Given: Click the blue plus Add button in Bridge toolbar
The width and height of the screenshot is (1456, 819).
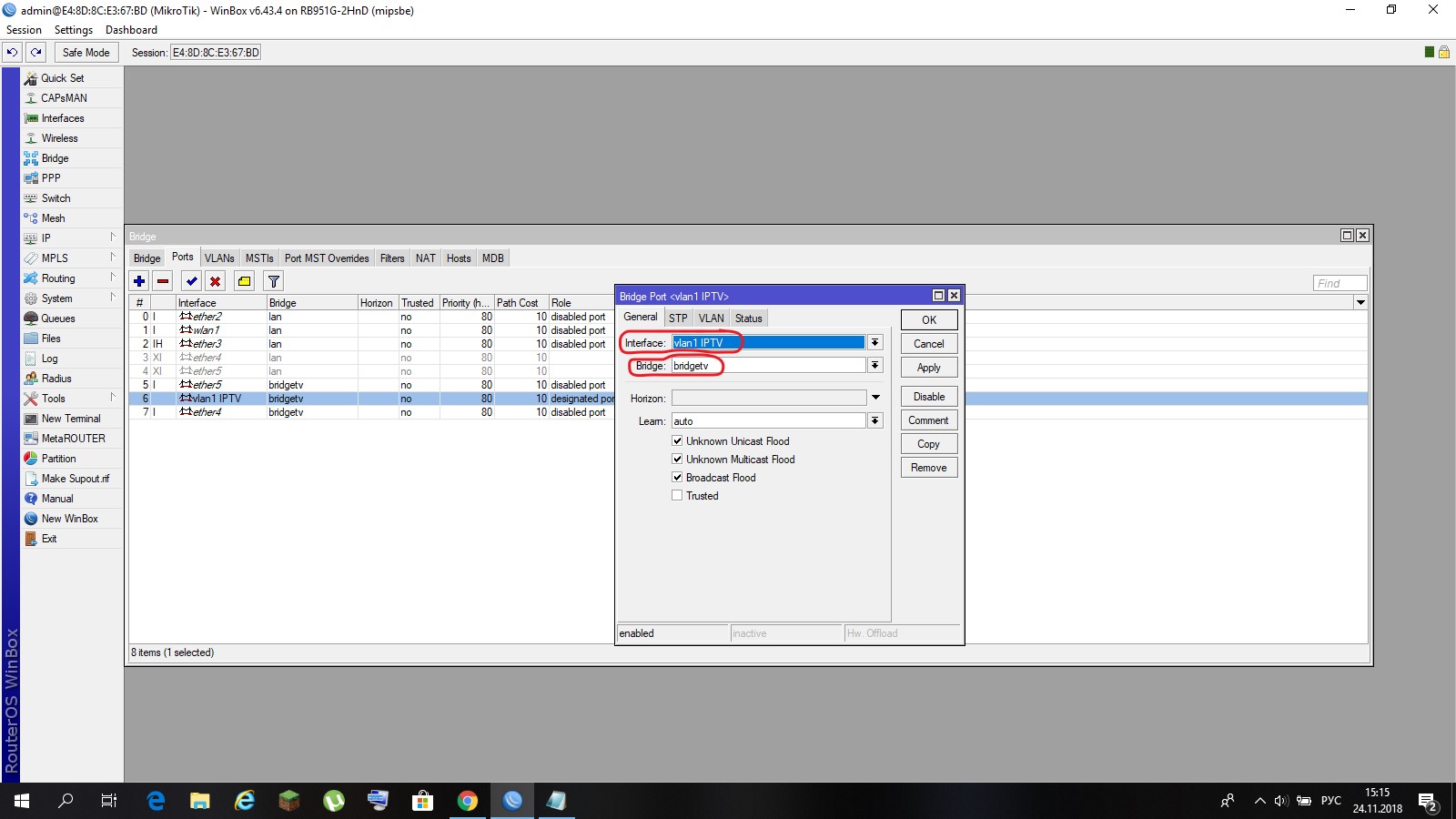Looking at the screenshot, I should [139, 281].
